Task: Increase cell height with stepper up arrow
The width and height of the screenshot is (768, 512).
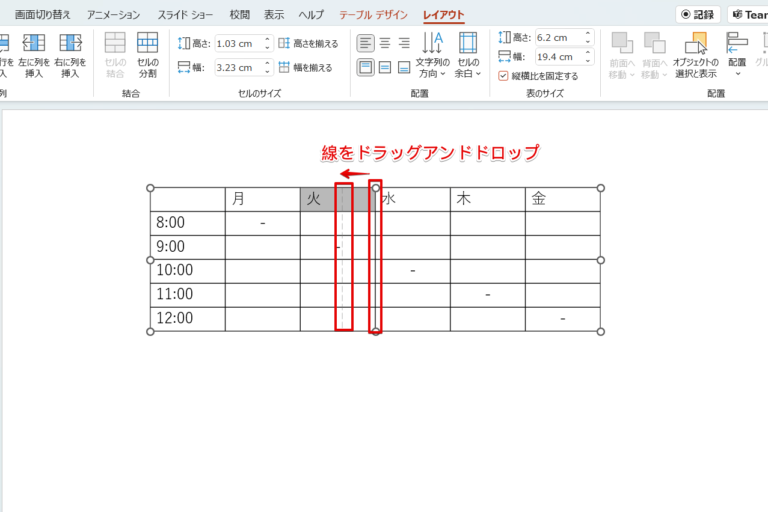Action: pyautogui.click(x=267, y=39)
